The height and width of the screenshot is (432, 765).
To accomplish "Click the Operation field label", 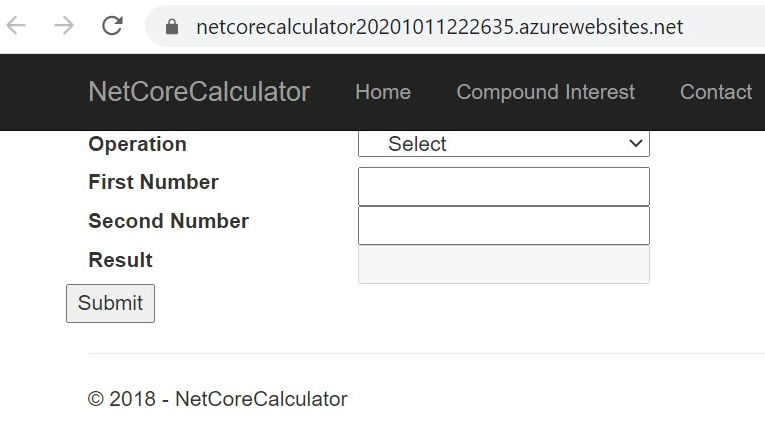I will tap(137, 144).
